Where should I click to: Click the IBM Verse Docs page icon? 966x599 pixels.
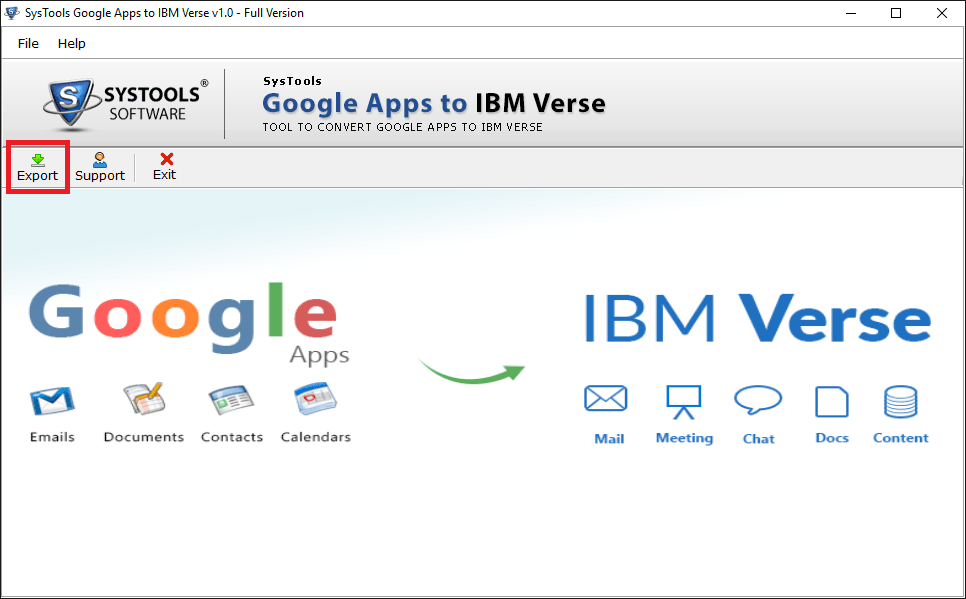pyautogui.click(x=832, y=402)
